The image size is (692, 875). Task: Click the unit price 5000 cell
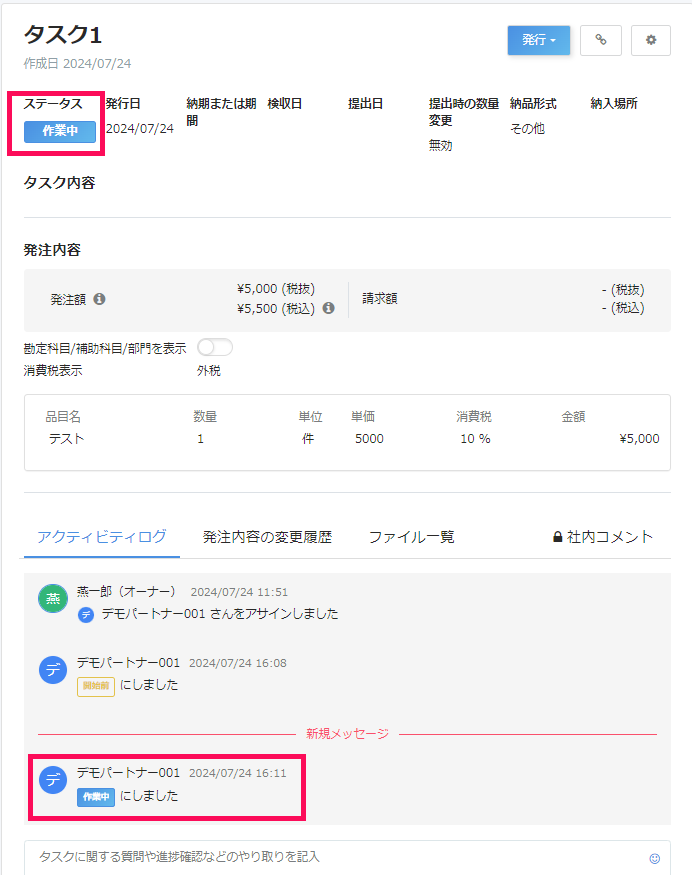click(x=369, y=439)
